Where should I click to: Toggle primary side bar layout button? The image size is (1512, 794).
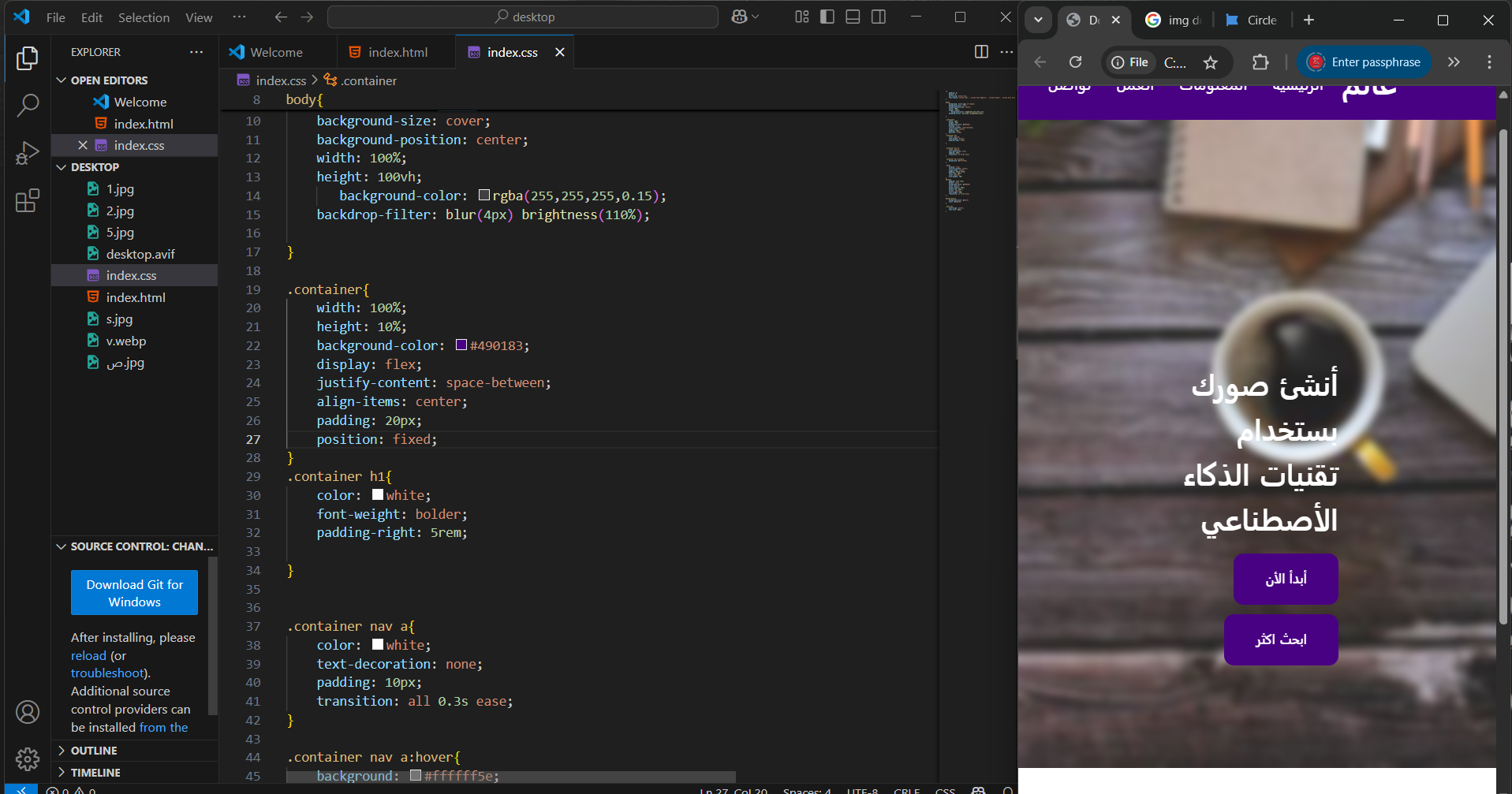click(827, 17)
